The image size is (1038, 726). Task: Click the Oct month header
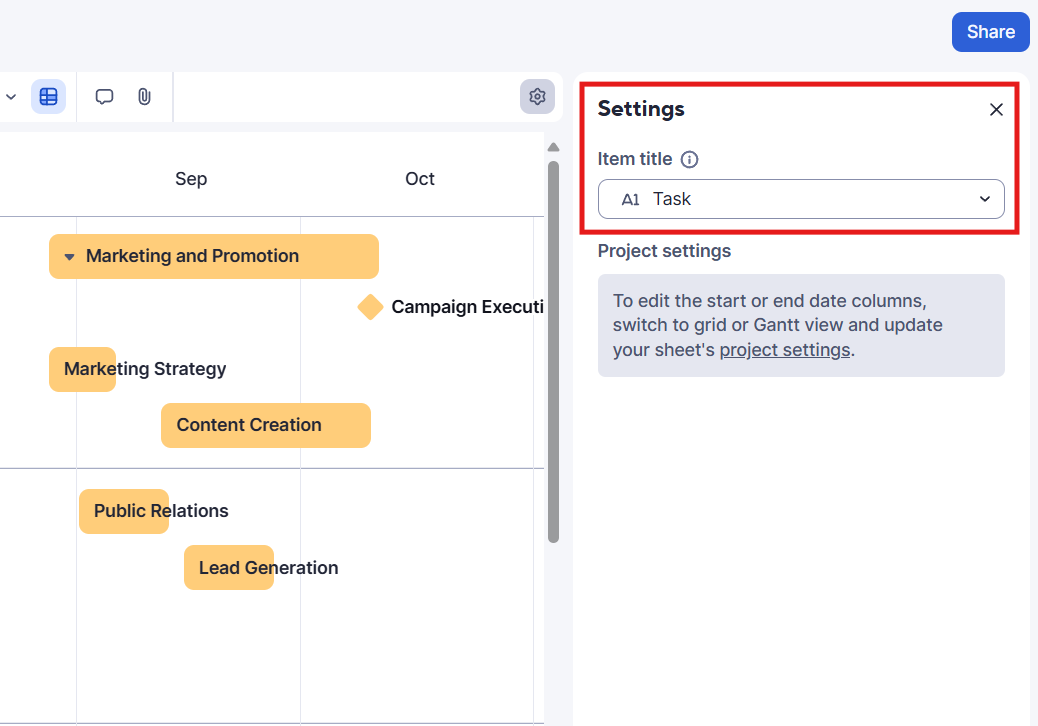coord(420,179)
